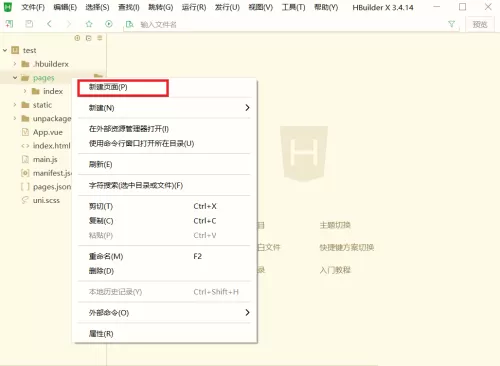Image resolution: width=500 pixels, height=366 pixels.
Task: Click the 快捷键方案切换 link
Action: pyautogui.click(x=347, y=247)
